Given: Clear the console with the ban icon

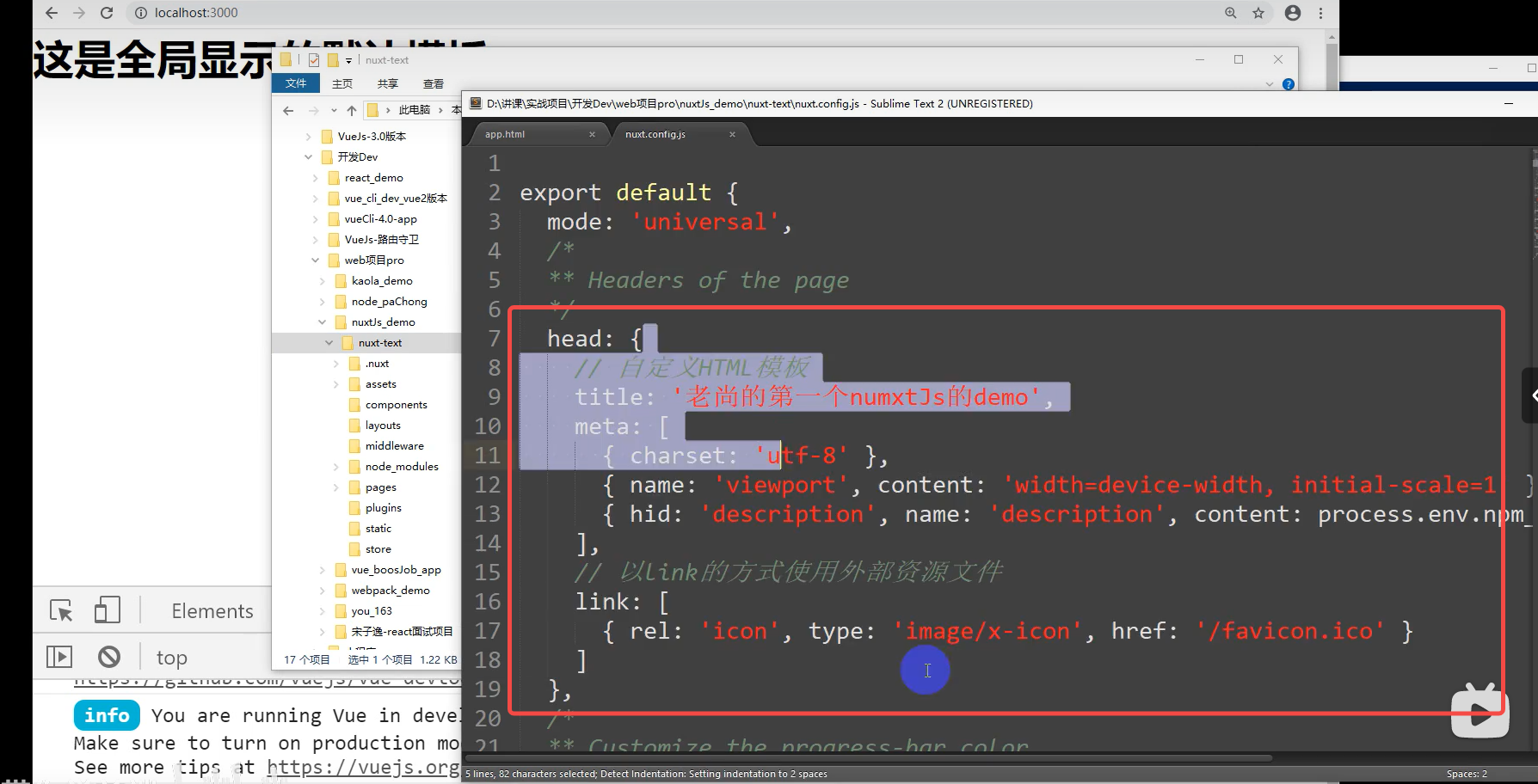Looking at the screenshot, I should pos(109,658).
